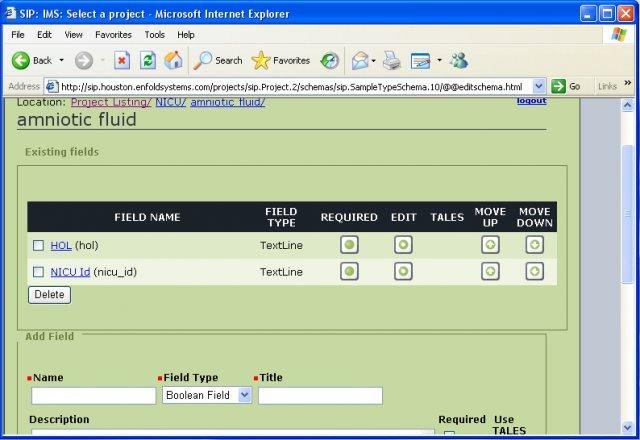The height and width of the screenshot is (440, 640).
Task: Go to the Home page
Action: click(x=173, y=61)
